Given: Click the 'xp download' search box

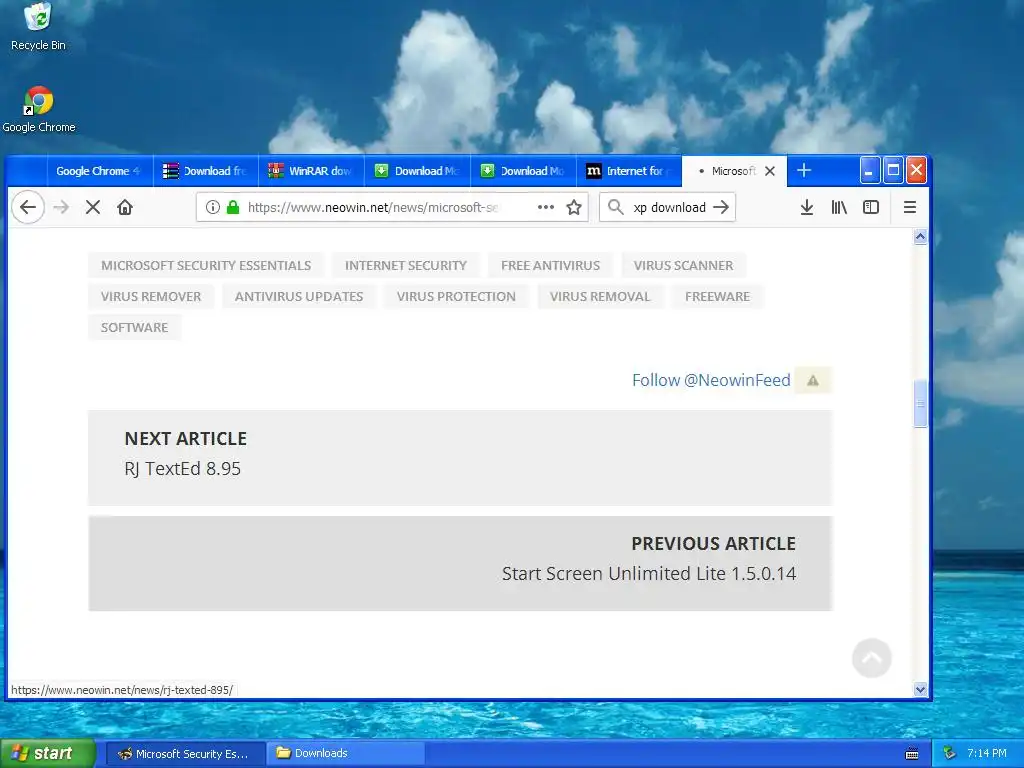Looking at the screenshot, I should 670,207.
